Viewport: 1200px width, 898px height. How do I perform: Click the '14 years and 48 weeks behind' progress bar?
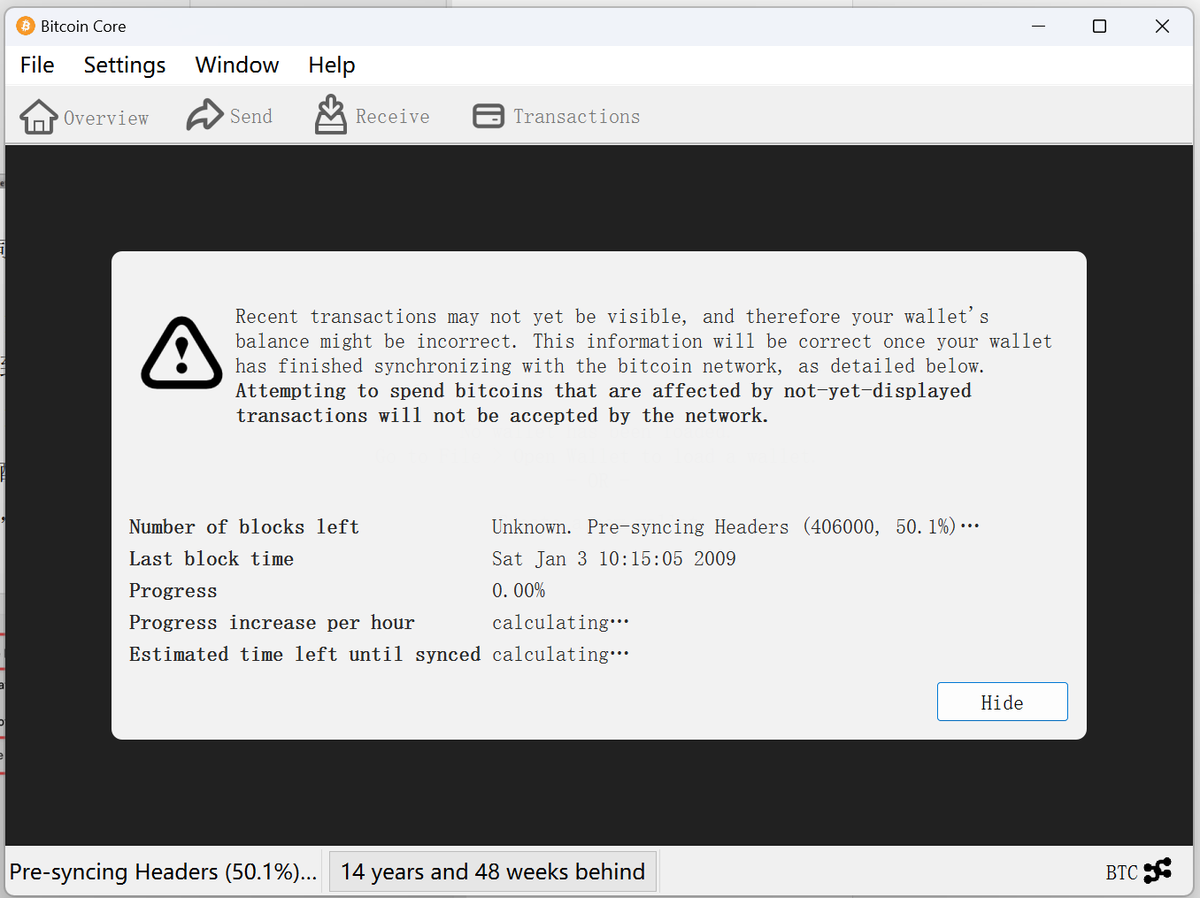pyautogui.click(x=493, y=872)
